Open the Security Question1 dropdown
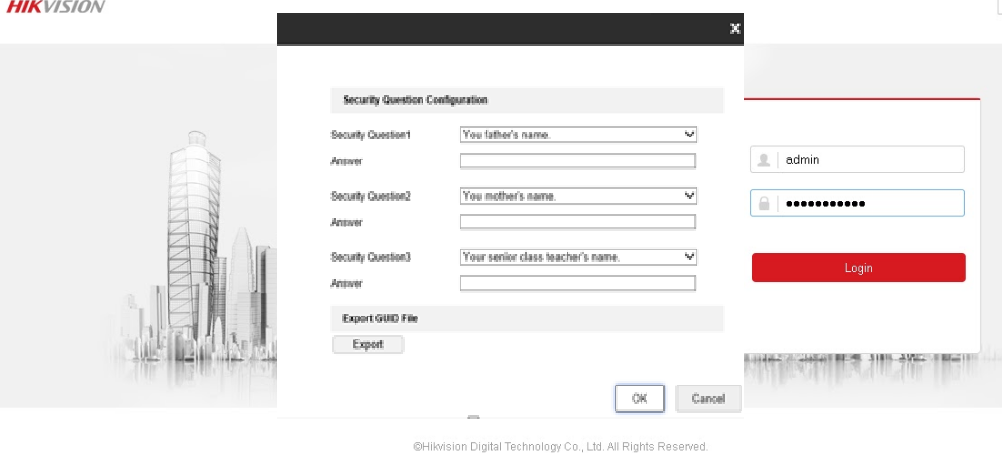This screenshot has width=1002, height=453. (x=578, y=134)
